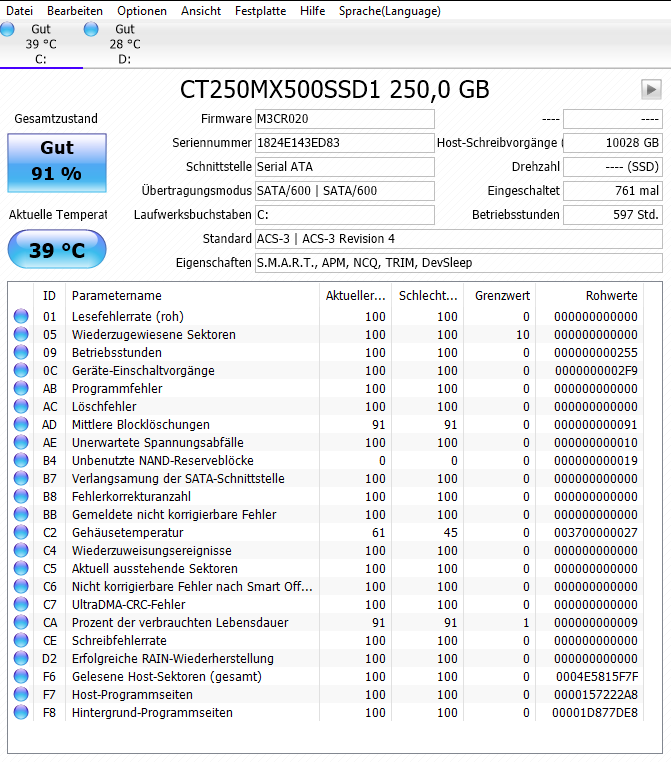Image resolution: width=671 pixels, height=762 pixels.
Task: Select the Host-Programmseiten parameter name
Action: click(132, 694)
